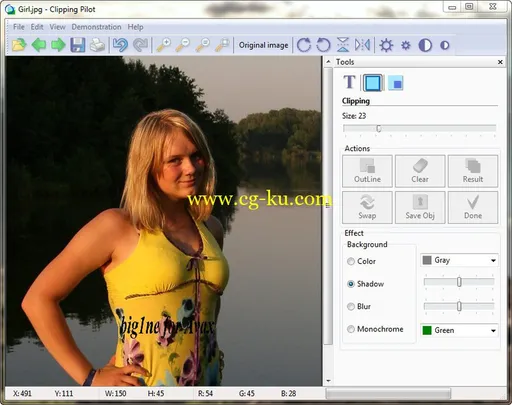Click the horizontal scrollbar in status bar
512x405 pixels.
[x=388, y=394]
